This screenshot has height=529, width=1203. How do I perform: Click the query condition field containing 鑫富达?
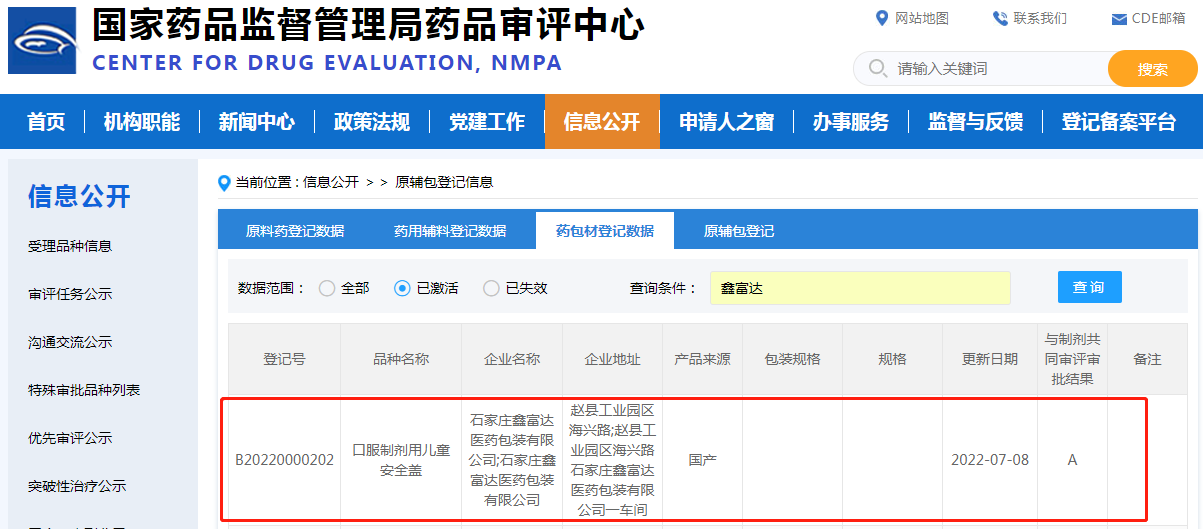[860, 288]
